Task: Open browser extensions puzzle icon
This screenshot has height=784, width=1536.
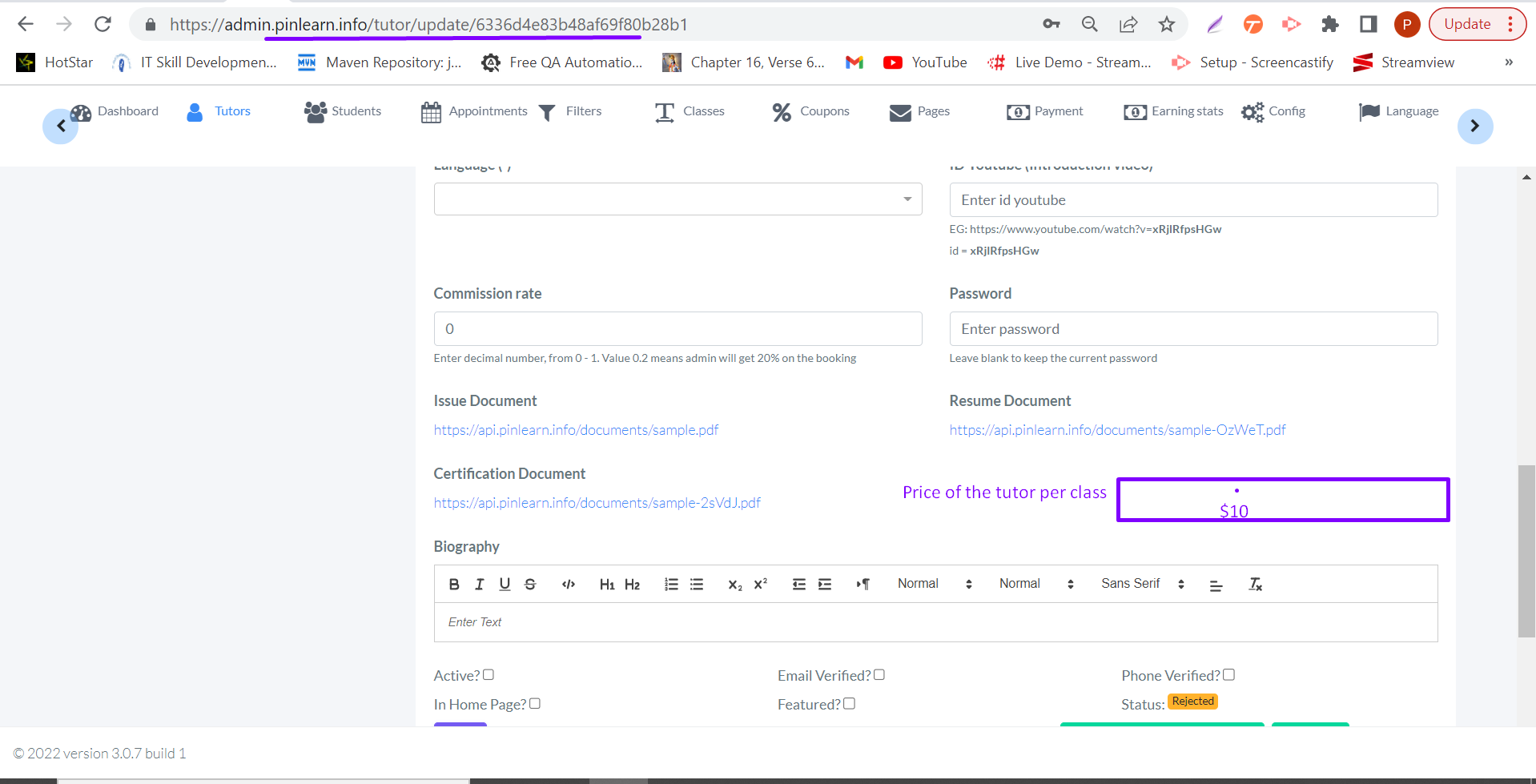Action: point(1330,24)
